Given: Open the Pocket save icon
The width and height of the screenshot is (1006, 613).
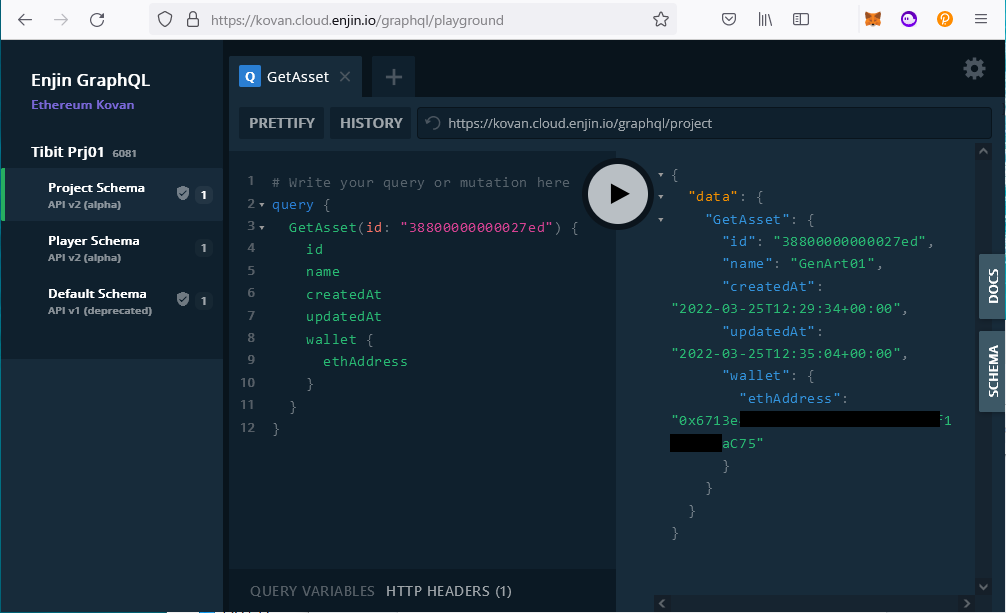Looking at the screenshot, I should tap(730, 19).
